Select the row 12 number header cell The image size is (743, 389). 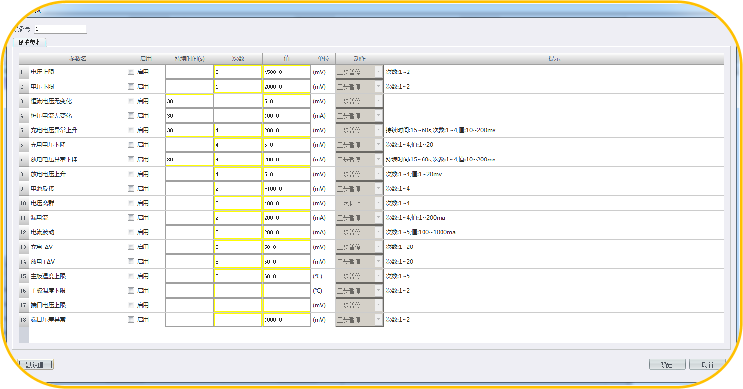(24, 232)
